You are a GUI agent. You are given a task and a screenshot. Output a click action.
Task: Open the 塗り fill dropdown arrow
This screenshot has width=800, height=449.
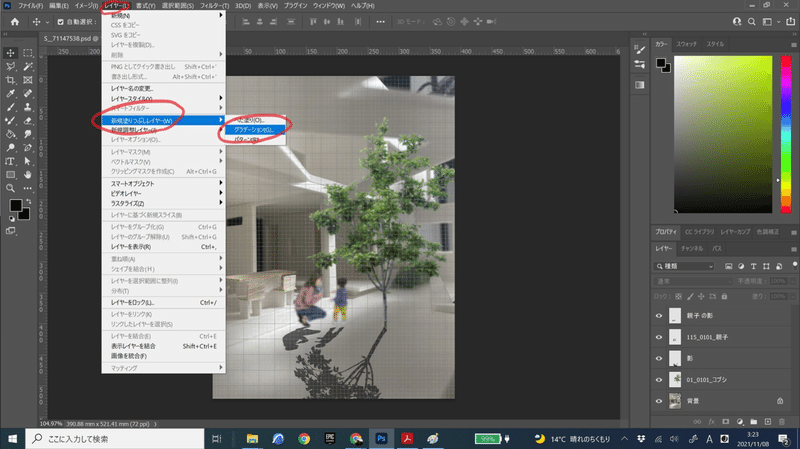(x=792, y=296)
